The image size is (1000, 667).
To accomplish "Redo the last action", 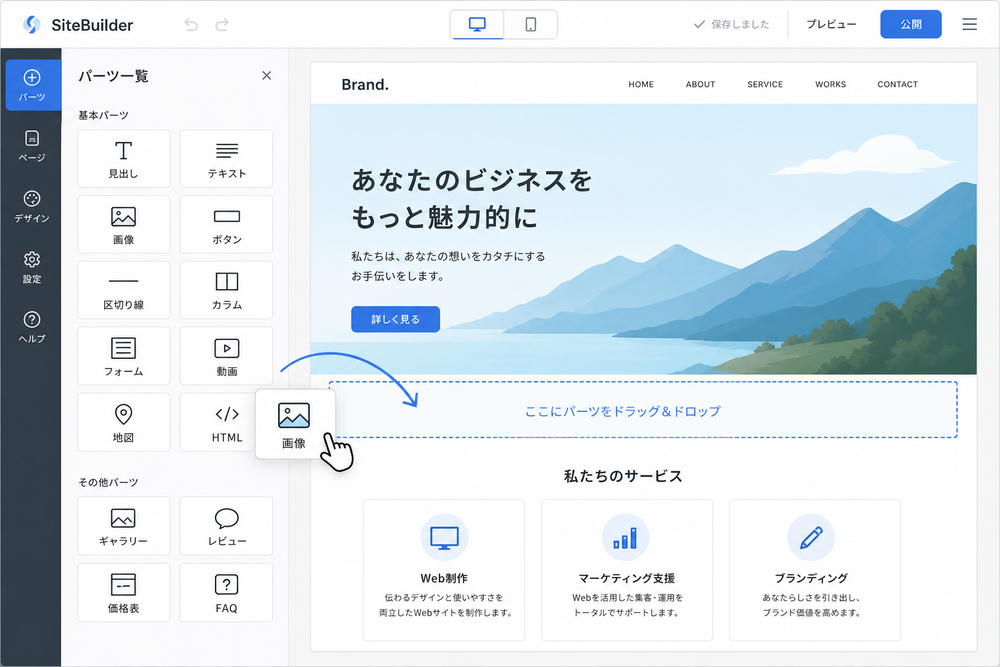I will 222,25.
